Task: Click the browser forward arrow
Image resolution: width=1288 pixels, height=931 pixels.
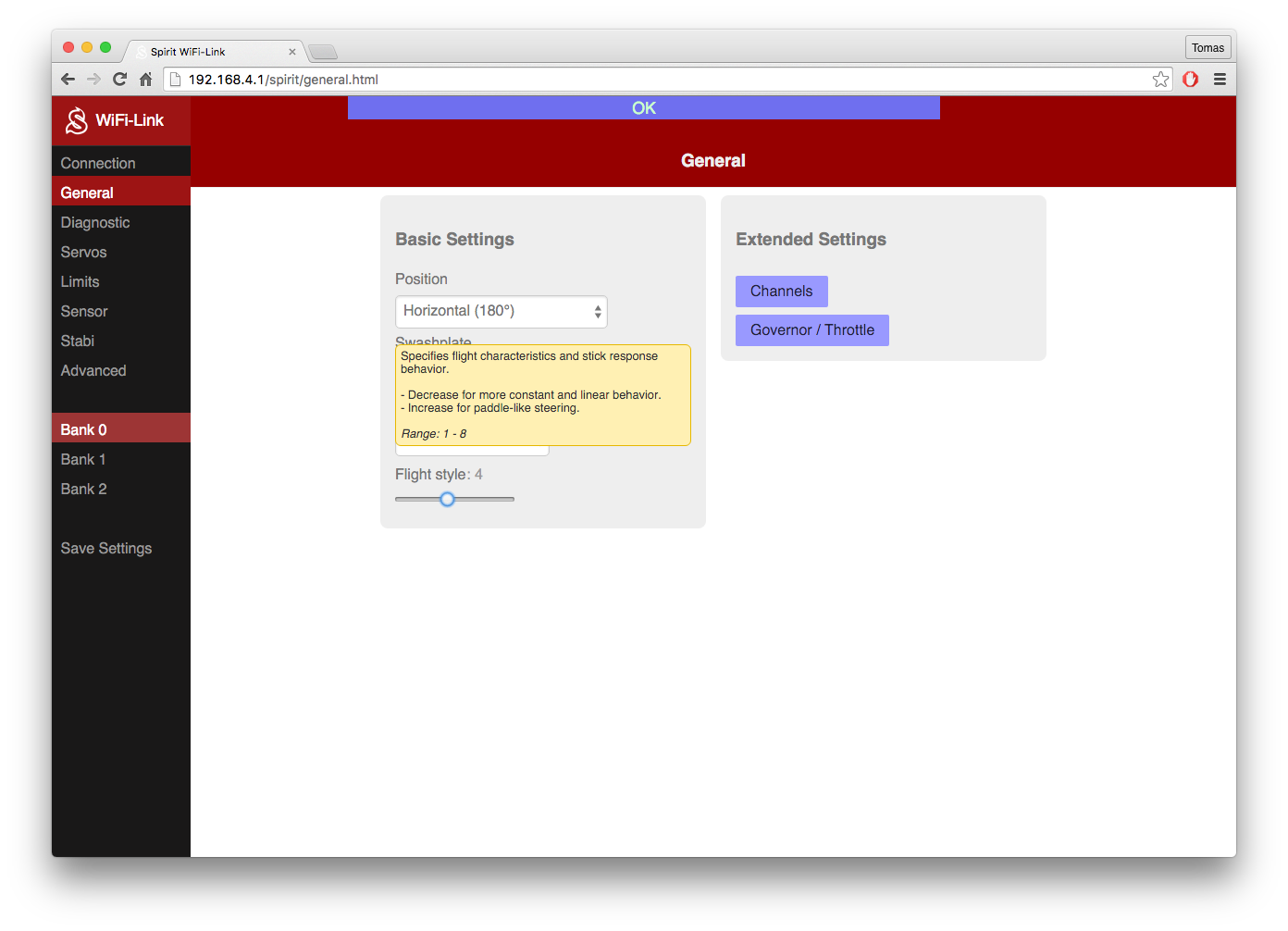Action: pos(93,80)
